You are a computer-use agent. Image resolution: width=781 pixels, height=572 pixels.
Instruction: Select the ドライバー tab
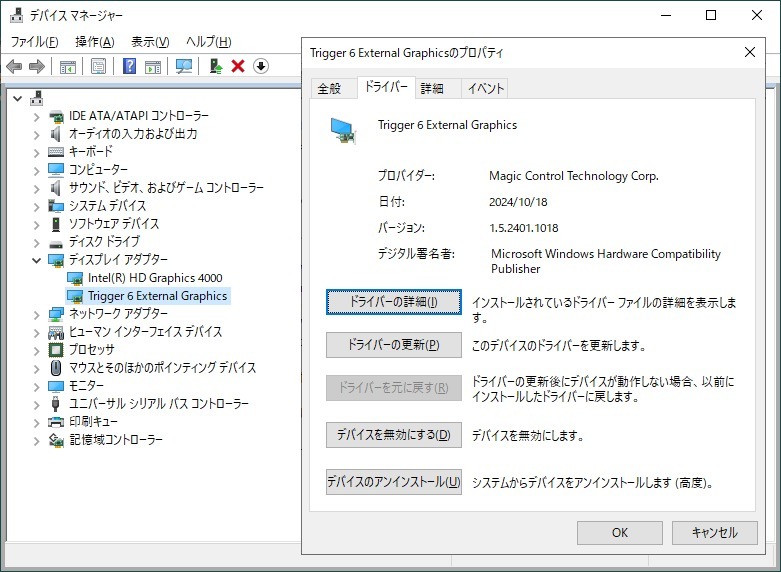pyautogui.click(x=386, y=87)
